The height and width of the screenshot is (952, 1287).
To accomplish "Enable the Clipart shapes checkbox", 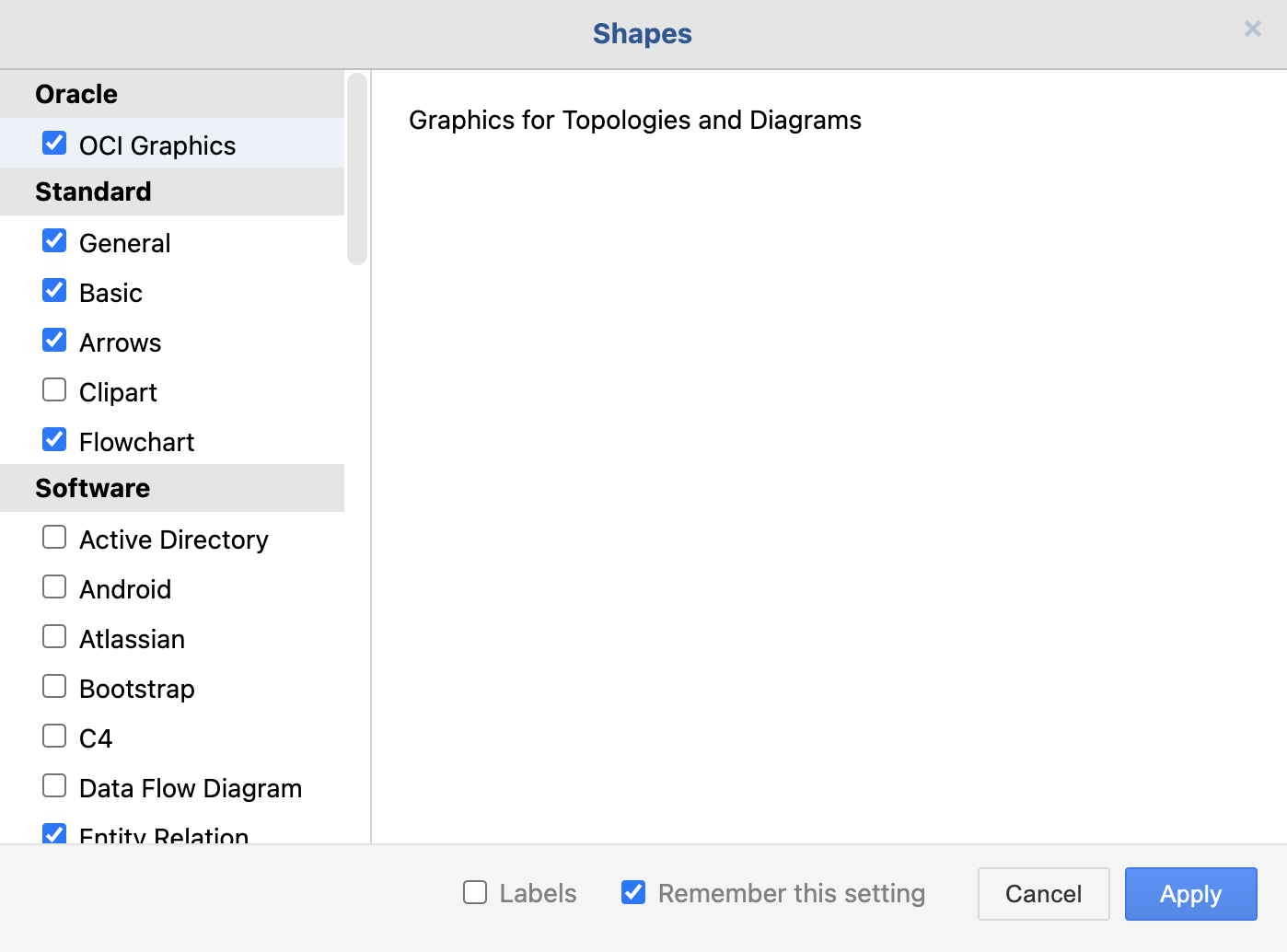I will pyautogui.click(x=54, y=390).
